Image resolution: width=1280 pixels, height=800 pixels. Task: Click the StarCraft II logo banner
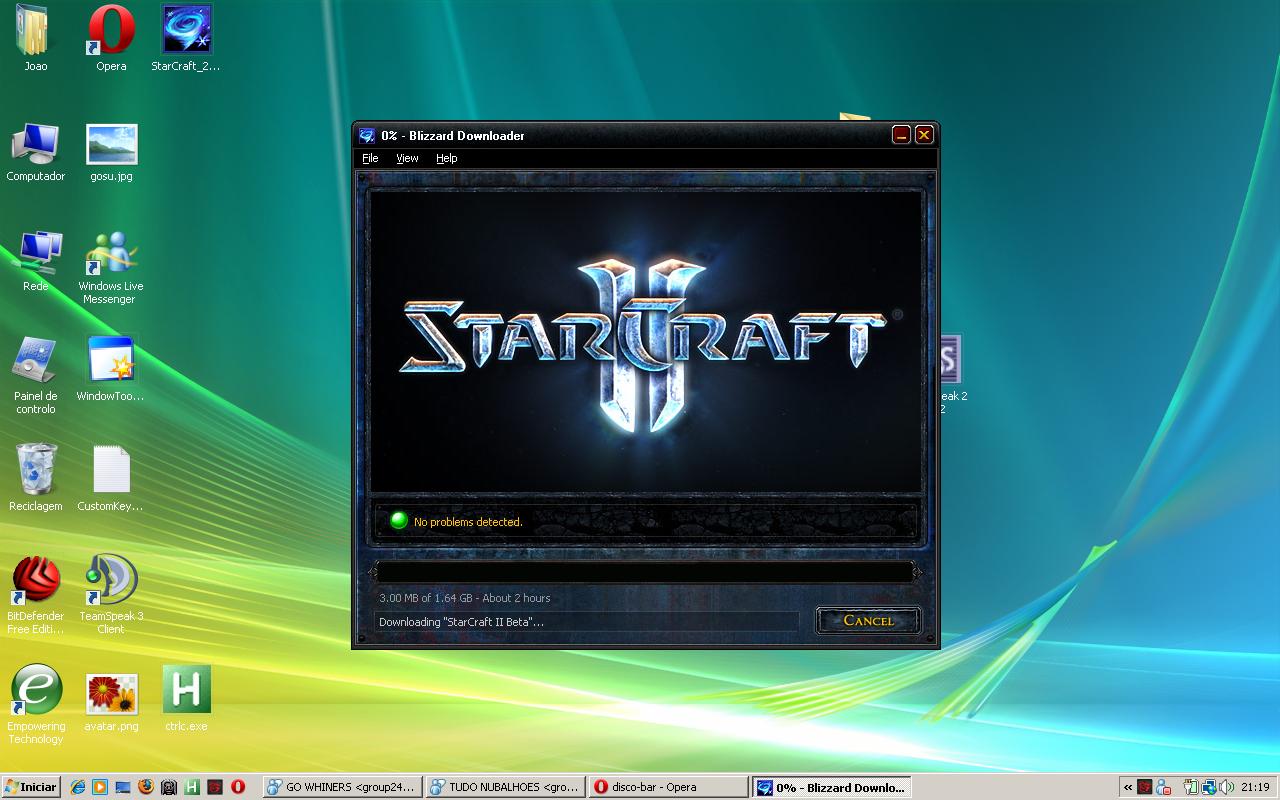pyautogui.click(x=646, y=340)
